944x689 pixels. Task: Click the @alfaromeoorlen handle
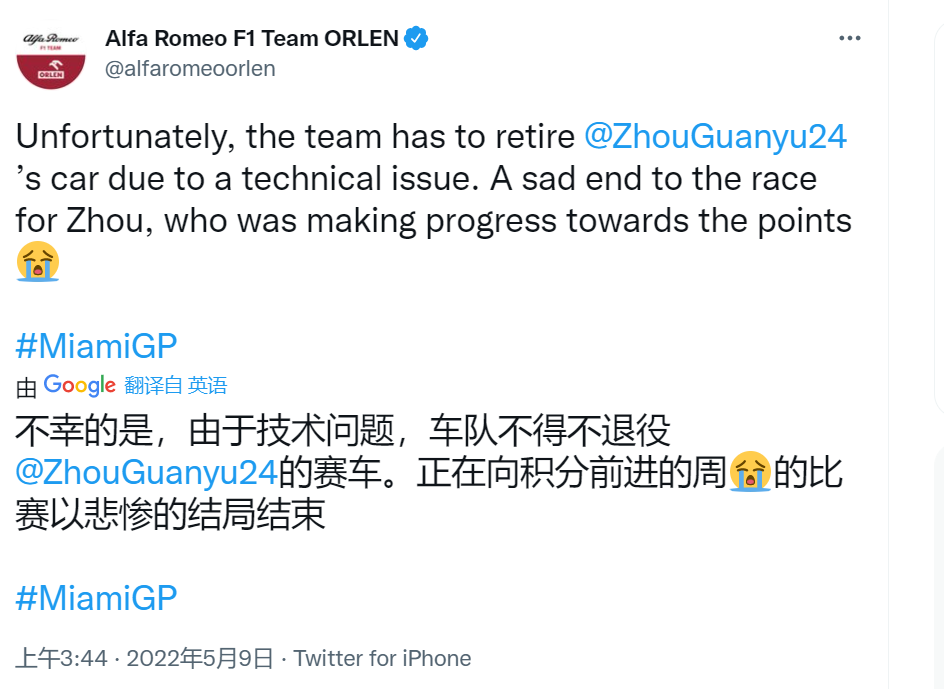coord(190,68)
